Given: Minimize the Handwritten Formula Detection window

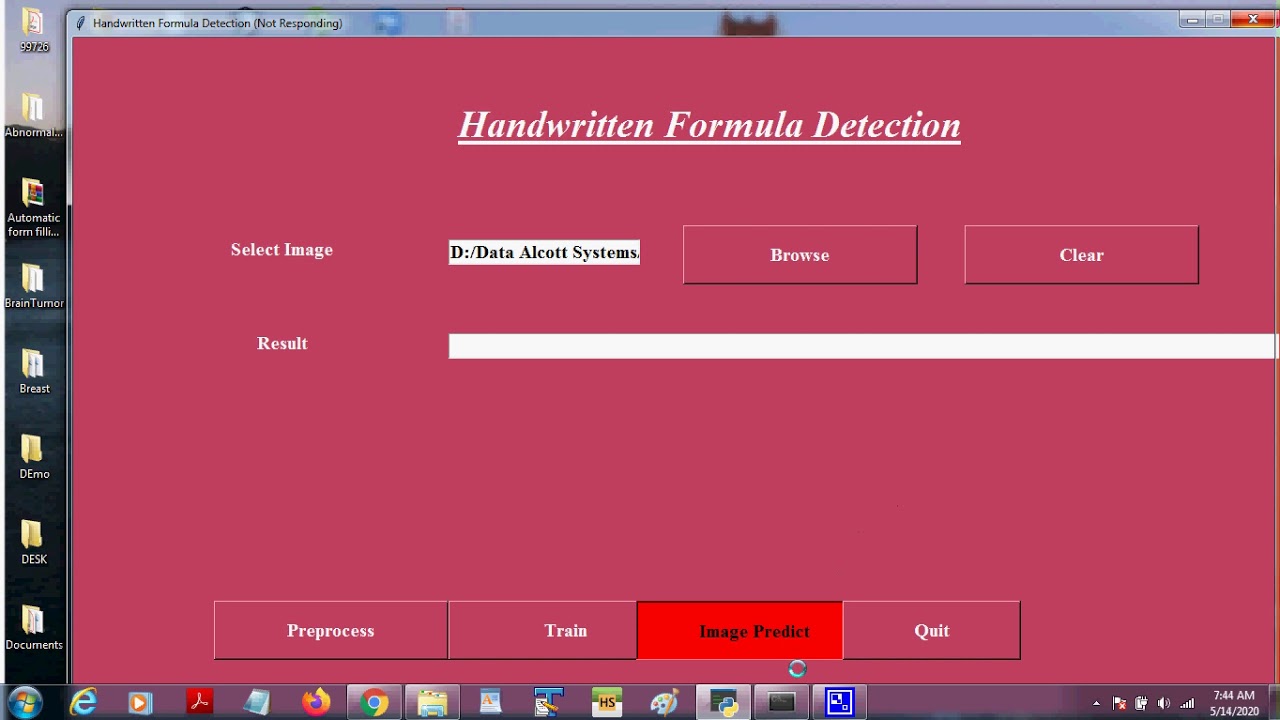Looking at the screenshot, I should point(1192,19).
